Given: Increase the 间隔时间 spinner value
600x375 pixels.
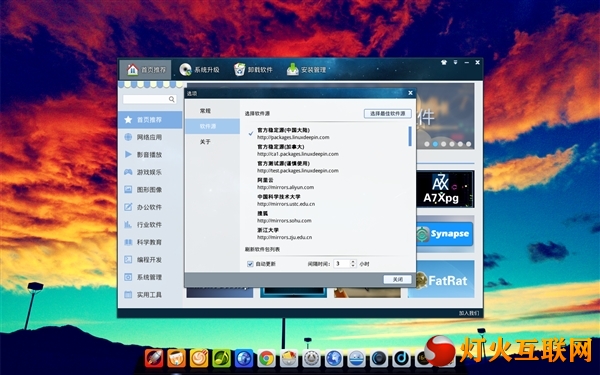Looking at the screenshot, I should (353, 262).
